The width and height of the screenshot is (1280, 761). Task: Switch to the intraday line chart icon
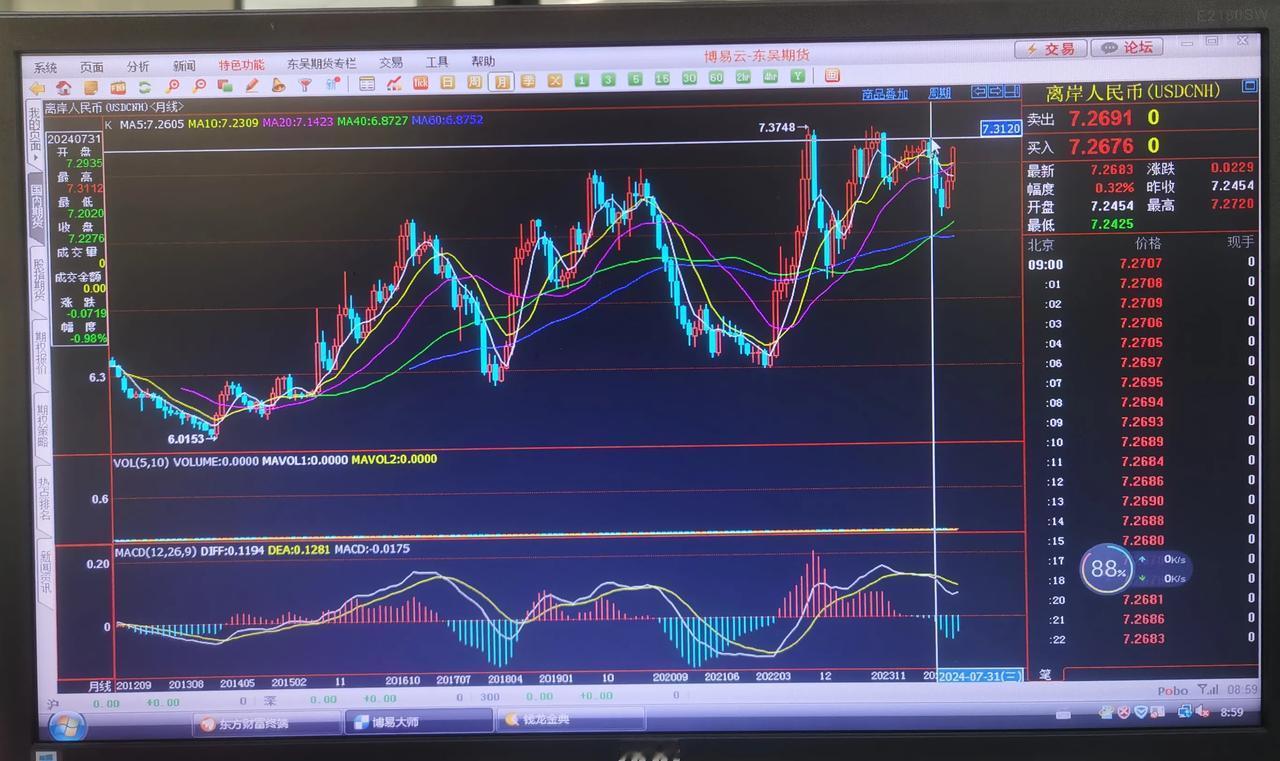pyautogui.click(x=394, y=84)
